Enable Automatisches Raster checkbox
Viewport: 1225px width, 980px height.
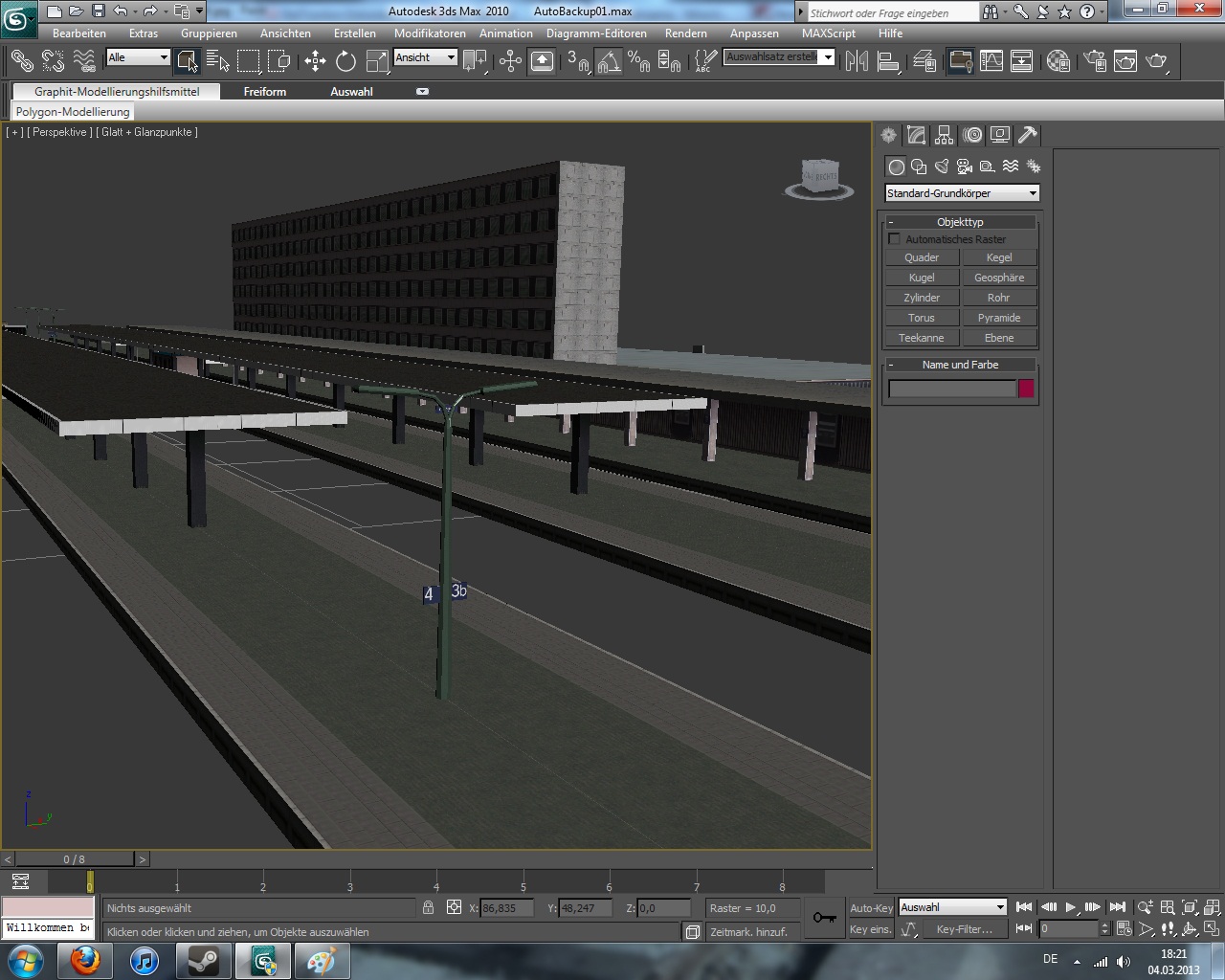point(895,239)
